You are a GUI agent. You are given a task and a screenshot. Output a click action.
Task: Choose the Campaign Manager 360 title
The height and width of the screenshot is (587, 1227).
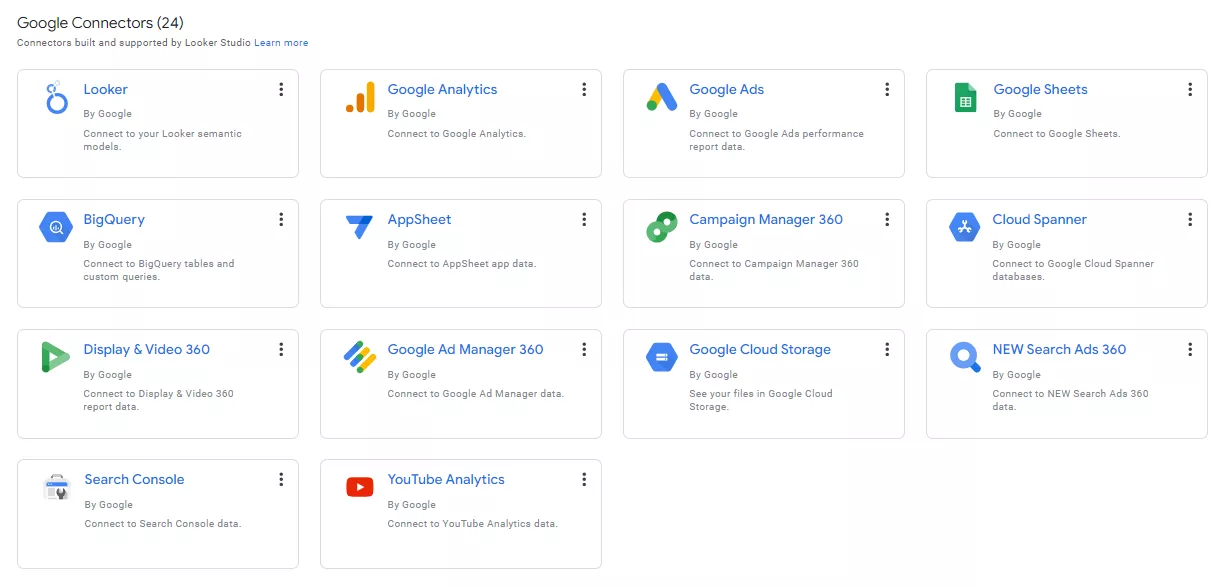(766, 220)
